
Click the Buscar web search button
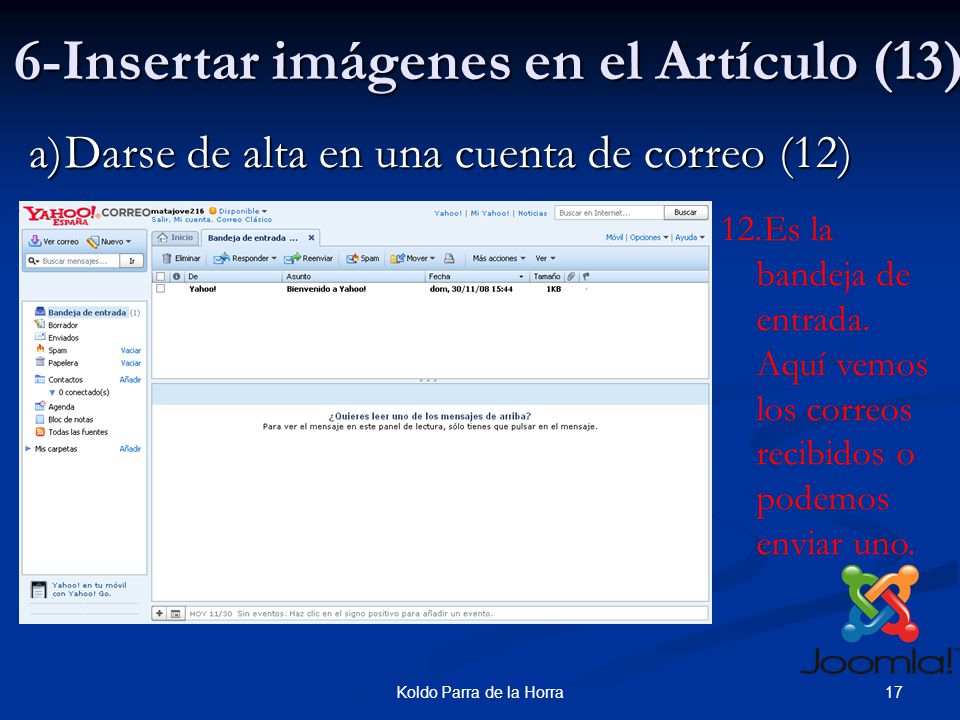[x=686, y=212]
